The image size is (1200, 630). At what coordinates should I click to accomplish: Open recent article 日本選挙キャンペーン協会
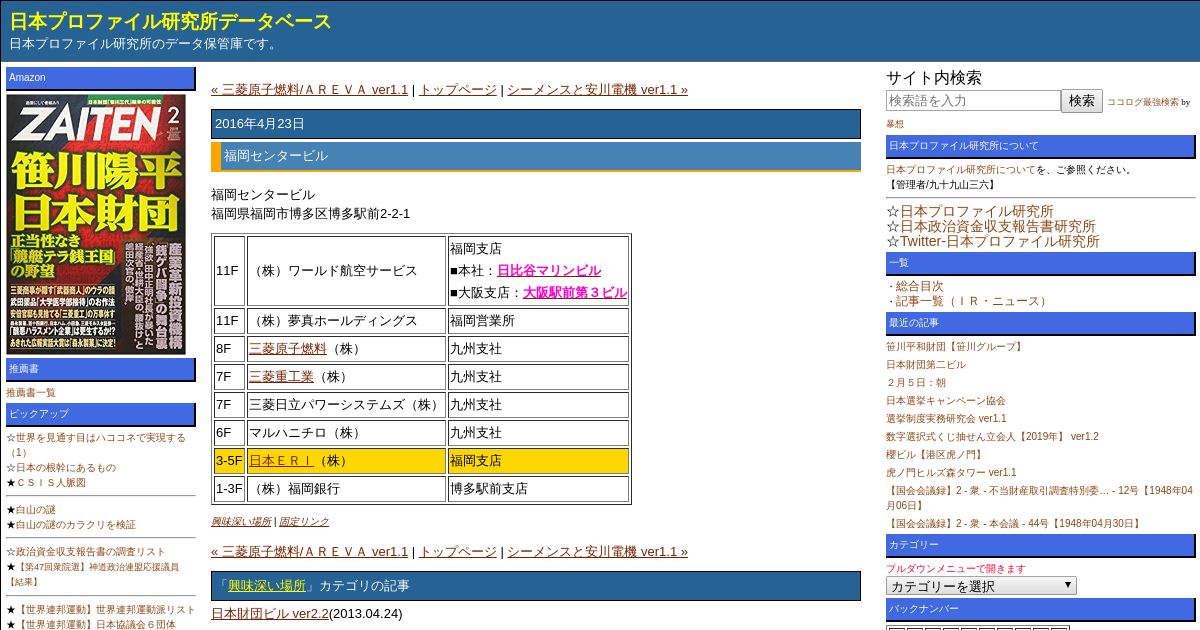(946, 400)
